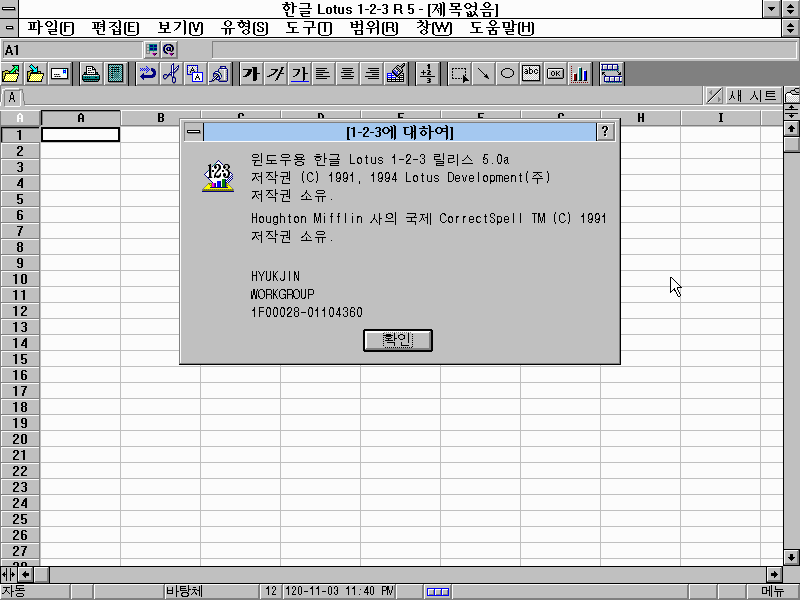
Task: Select row 15 header
Action: tap(20, 359)
